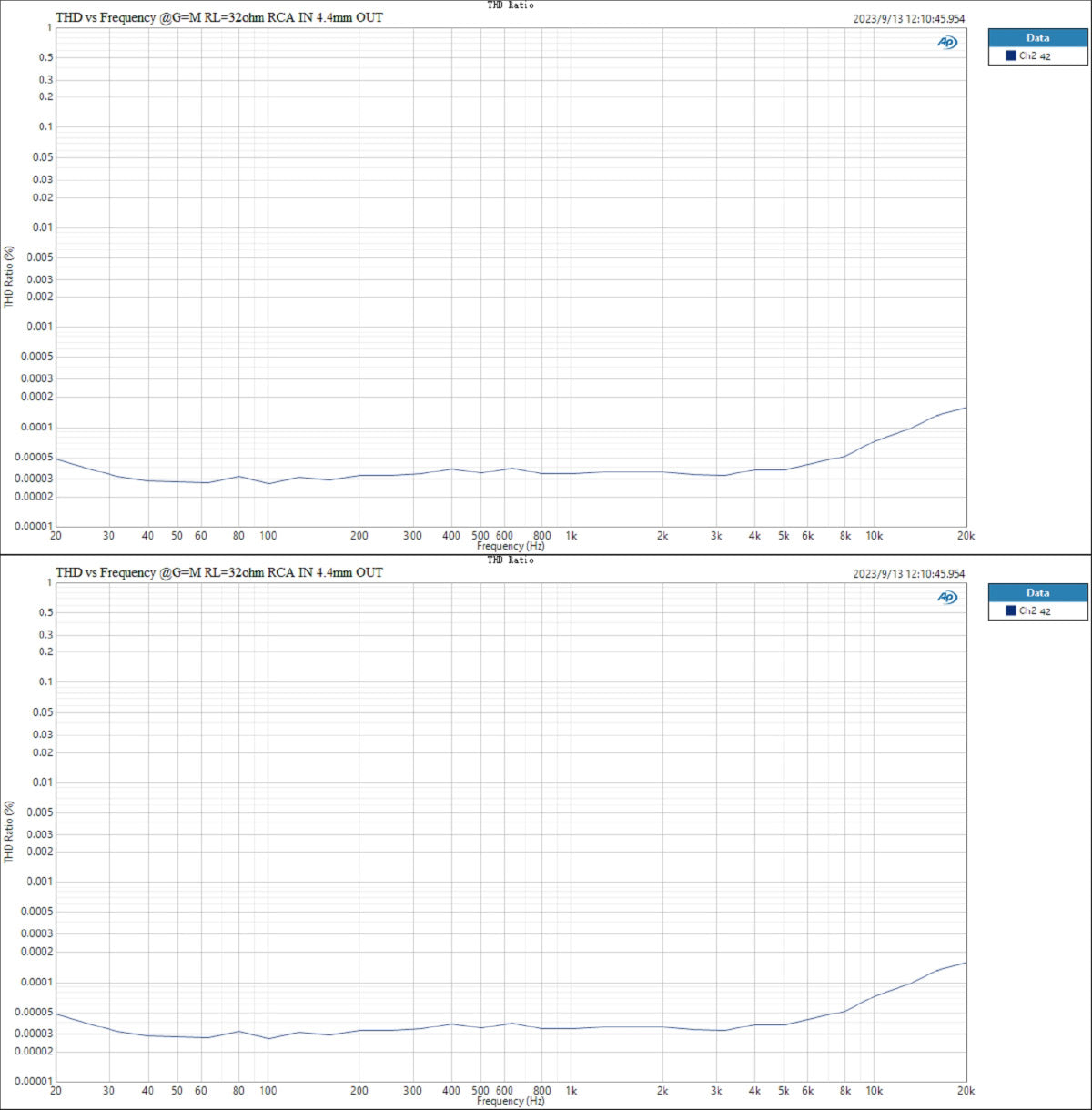Click the top graph's Frequency (Hz) axis label
This screenshot has height=1110, width=1092.
coord(511,546)
